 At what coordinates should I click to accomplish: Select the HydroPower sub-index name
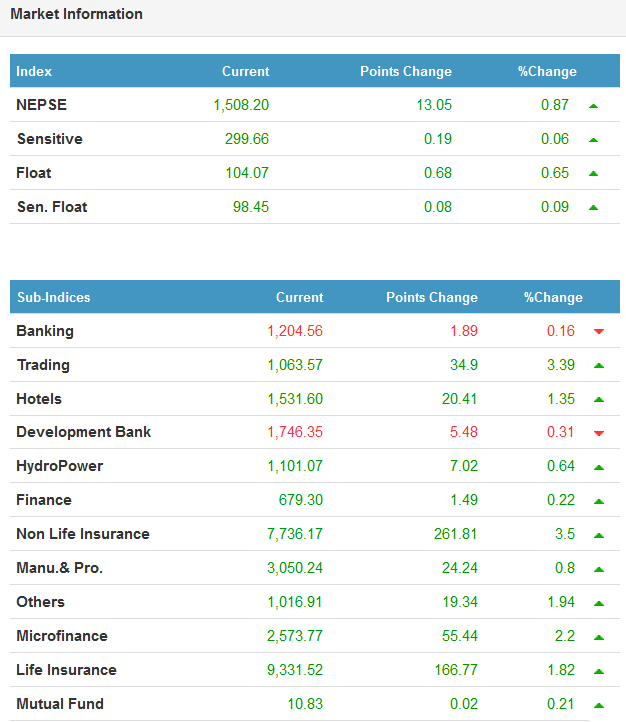(60, 466)
